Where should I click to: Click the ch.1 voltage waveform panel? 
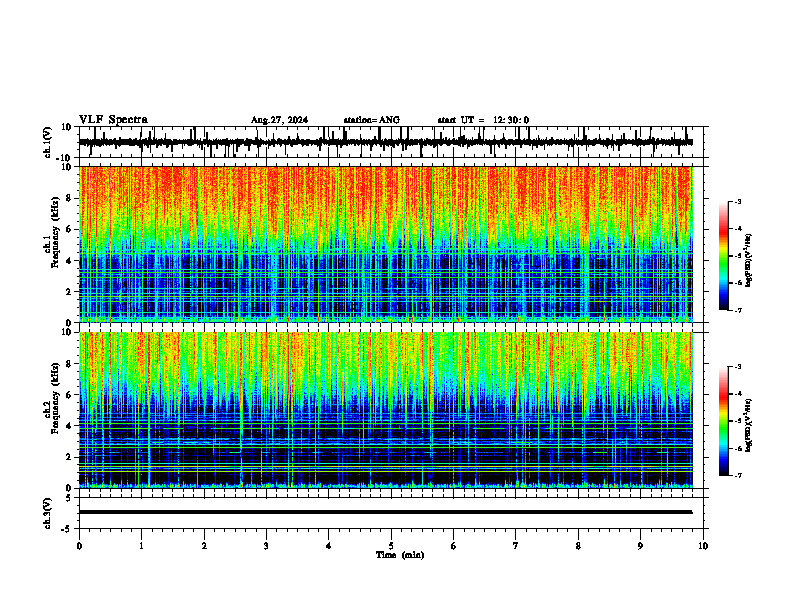(x=393, y=142)
